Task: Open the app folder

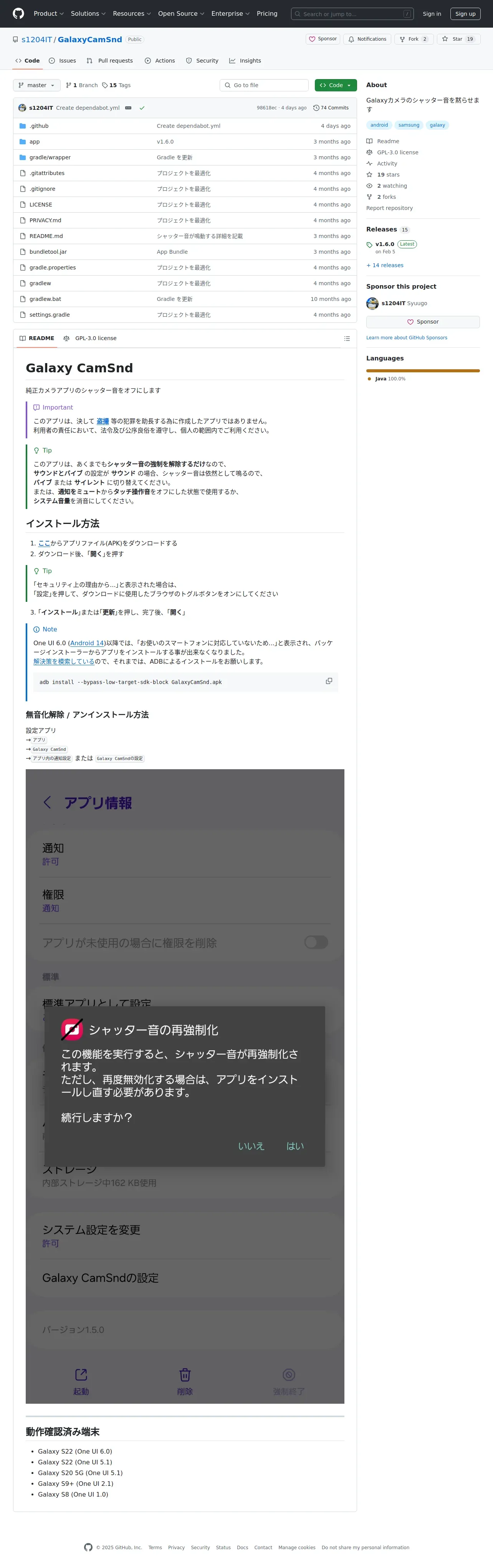Action: pos(35,142)
